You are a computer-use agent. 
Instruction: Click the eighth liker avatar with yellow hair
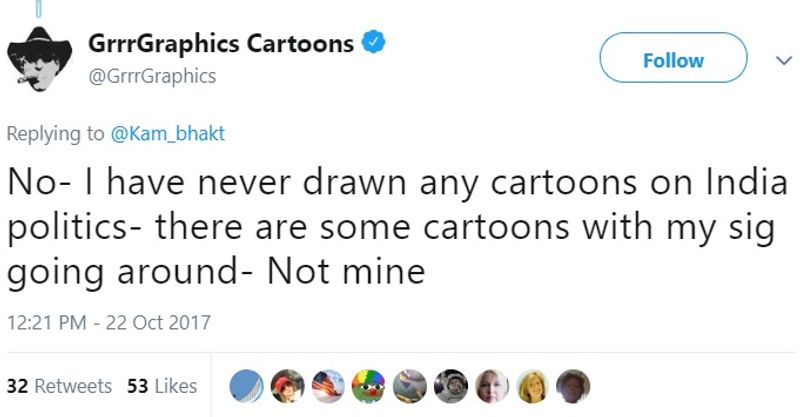pos(533,386)
